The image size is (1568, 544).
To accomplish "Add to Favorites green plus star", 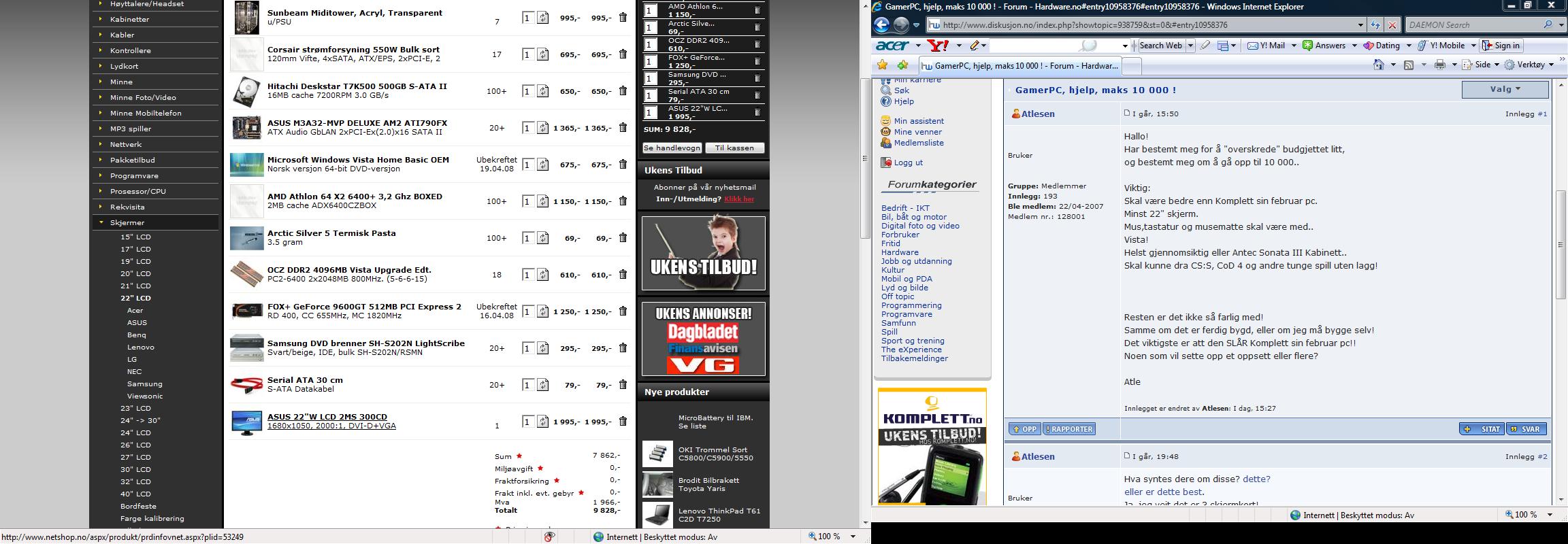I will (903, 65).
